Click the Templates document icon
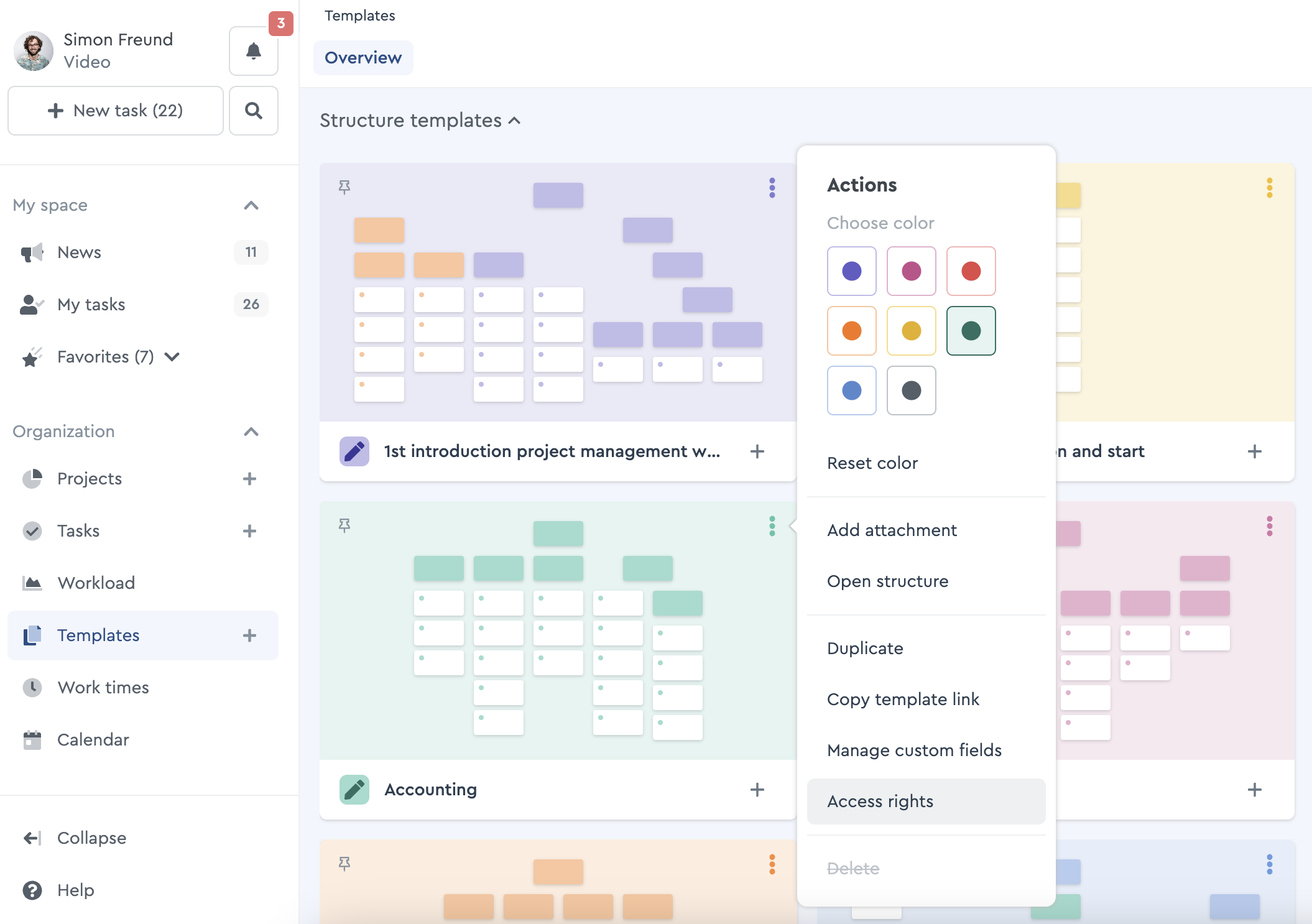 [x=32, y=635]
